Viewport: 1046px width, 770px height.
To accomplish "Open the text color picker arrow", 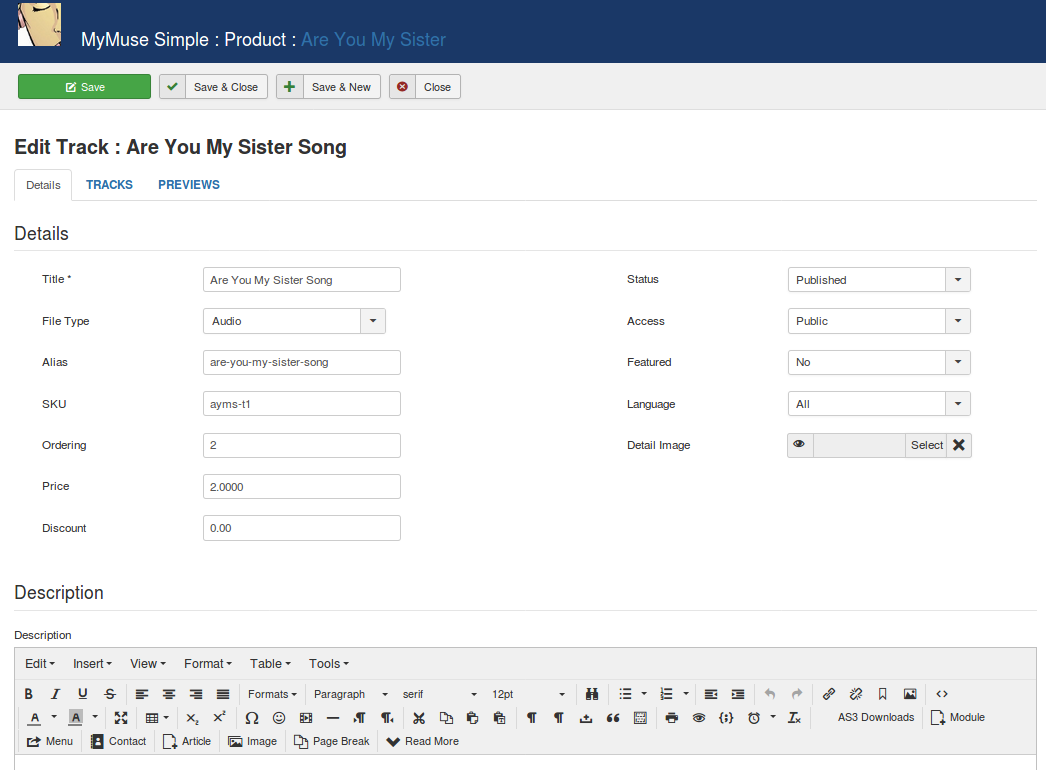I will pyautogui.click(x=54, y=718).
